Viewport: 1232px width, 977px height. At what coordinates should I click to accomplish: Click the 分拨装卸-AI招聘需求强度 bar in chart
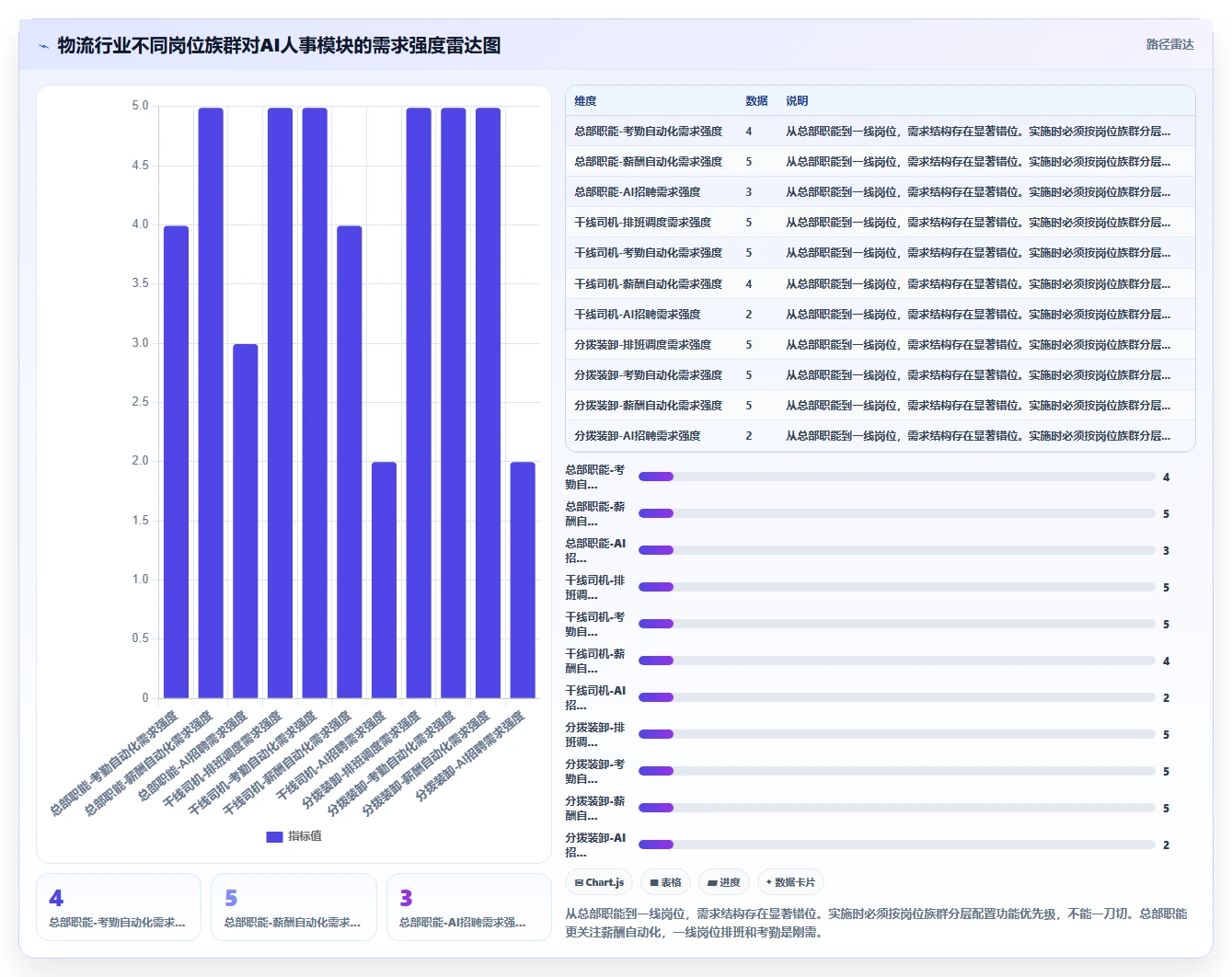tap(523, 580)
